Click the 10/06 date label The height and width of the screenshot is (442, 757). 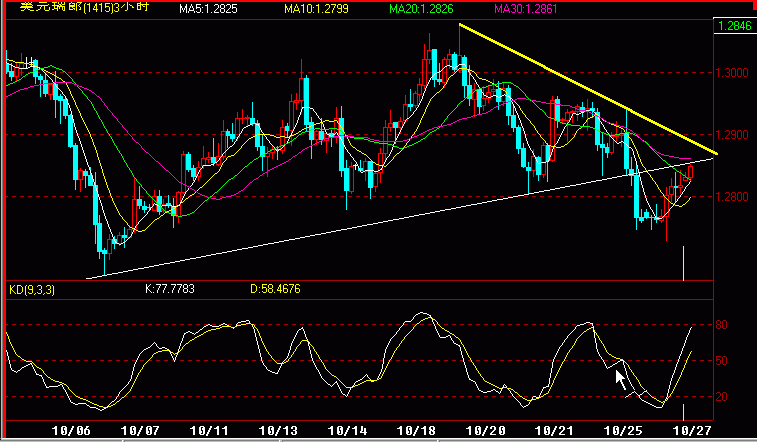tap(70, 430)
